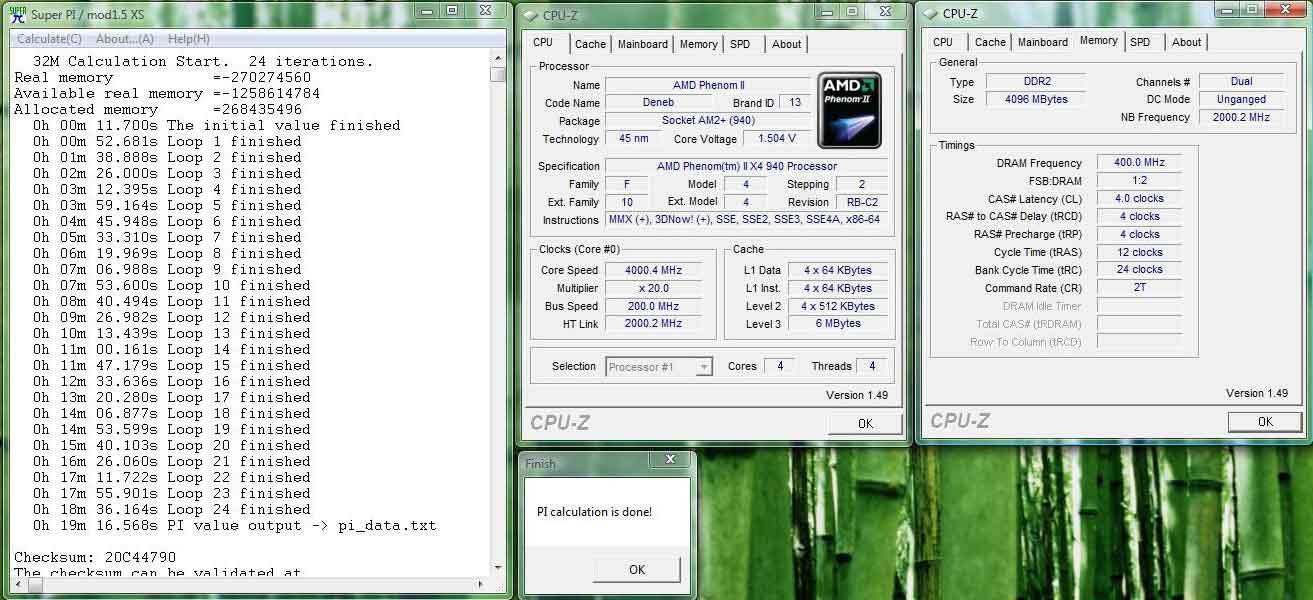Click the Core Speed value '4000.4 MHz'
Image resolution: width=1313 pixels, height=600 pixels.
[x=654, y=270]
